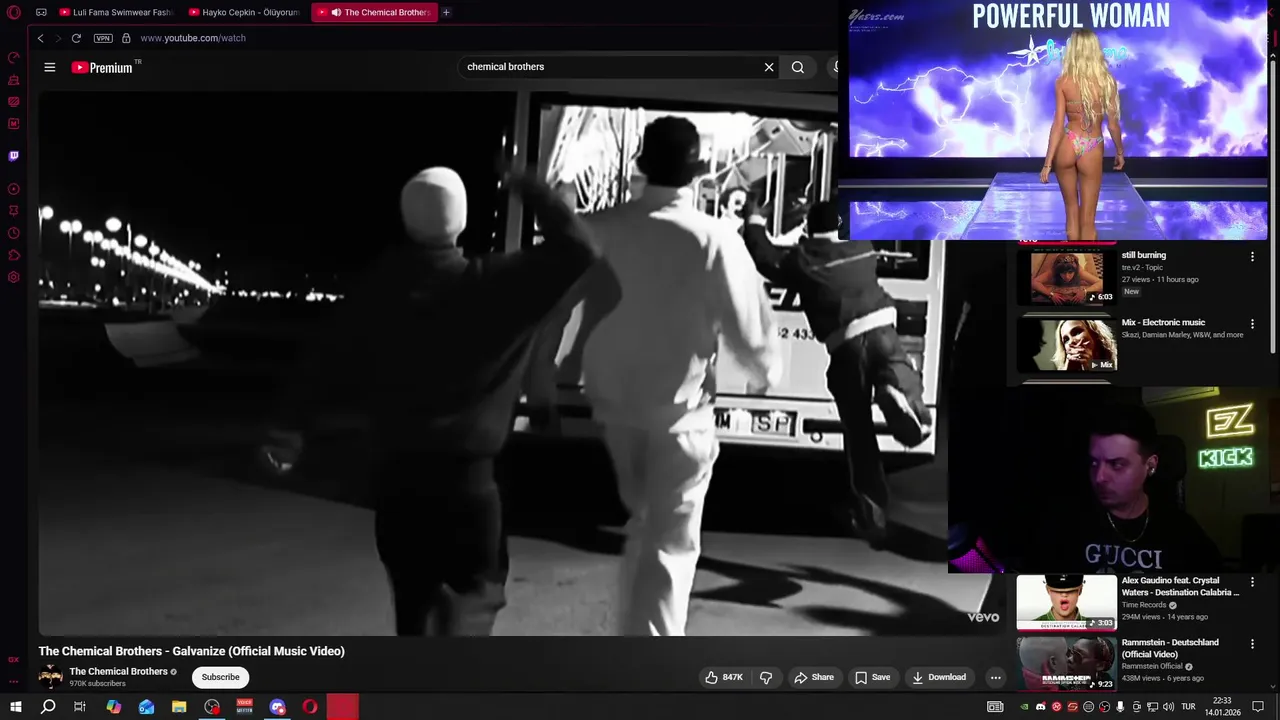Open Discord icon in system tray

[x=1040, y=707]
